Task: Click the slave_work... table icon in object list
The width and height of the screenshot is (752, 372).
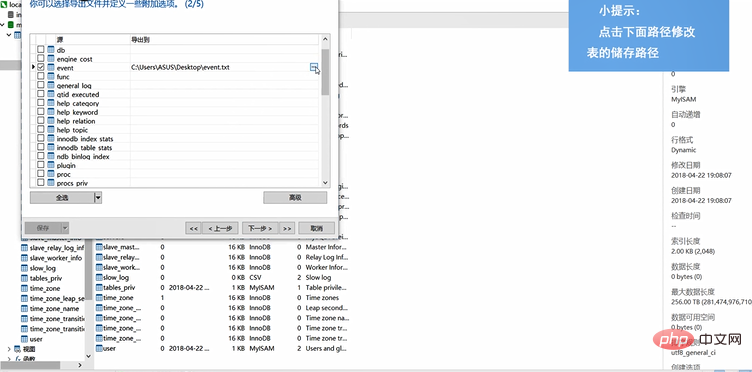Action: click(x=99, y=267)
